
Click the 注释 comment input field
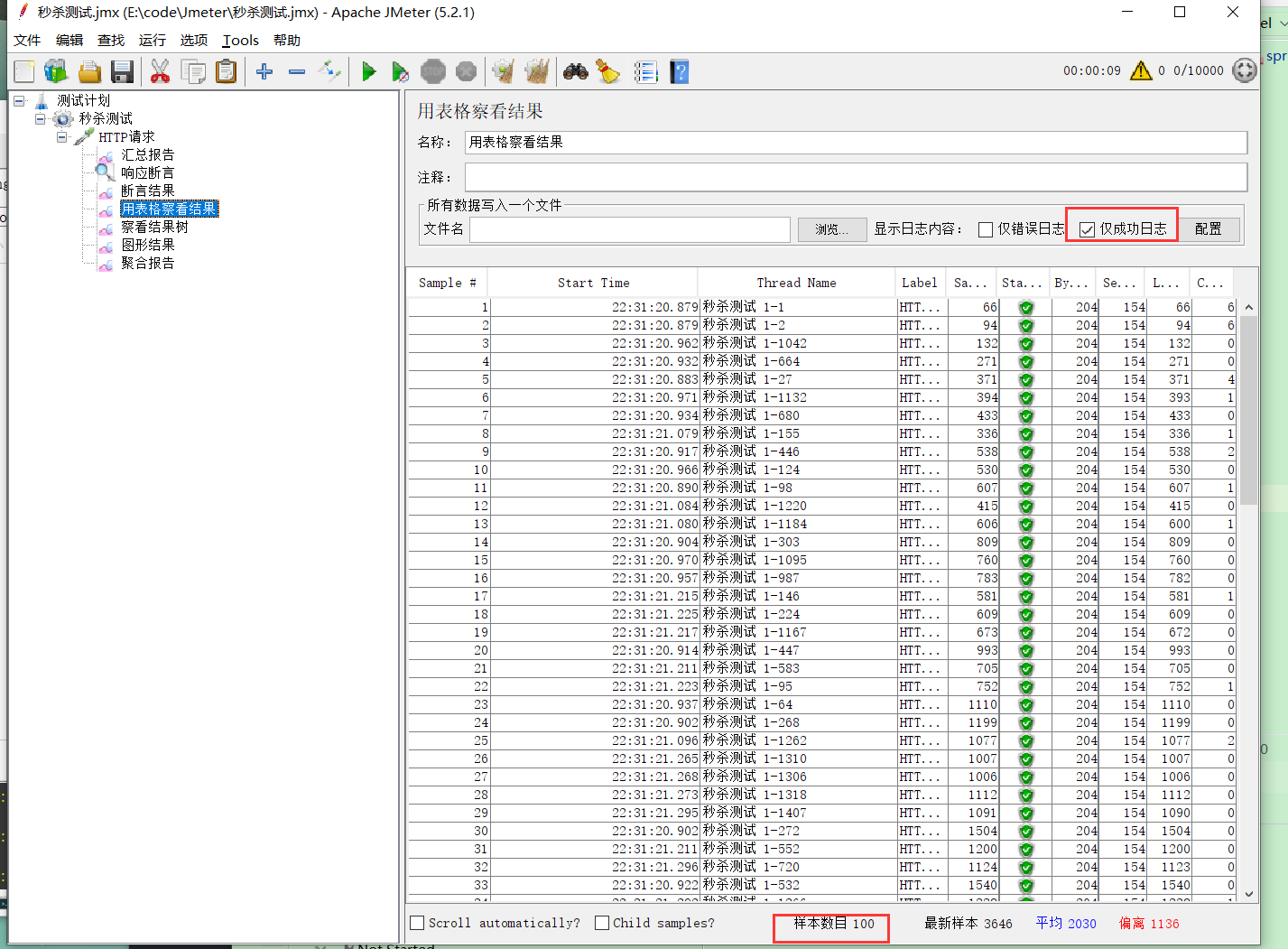856,177
